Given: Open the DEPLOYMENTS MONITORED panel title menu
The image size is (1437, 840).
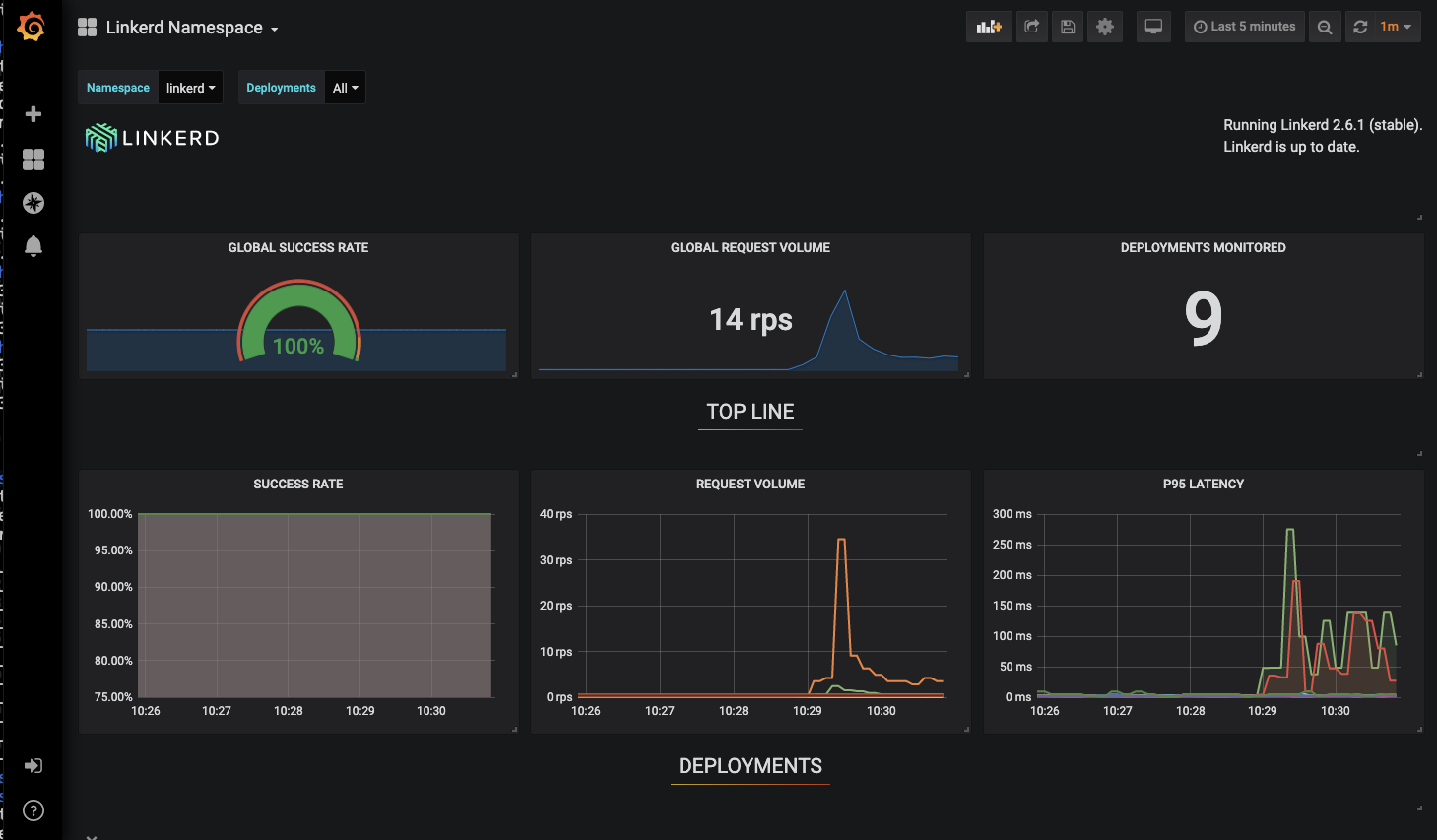Looking at the screenshot, I should click(1204, 248).
